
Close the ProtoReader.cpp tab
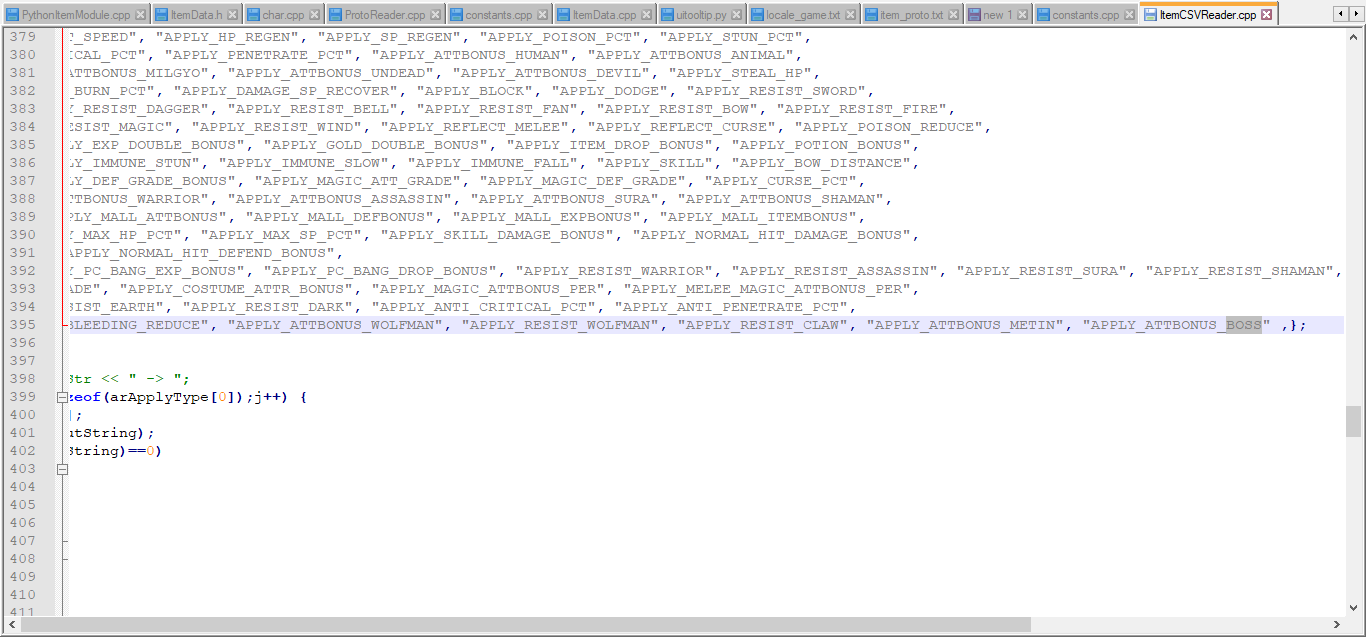(x=435, y=16)
